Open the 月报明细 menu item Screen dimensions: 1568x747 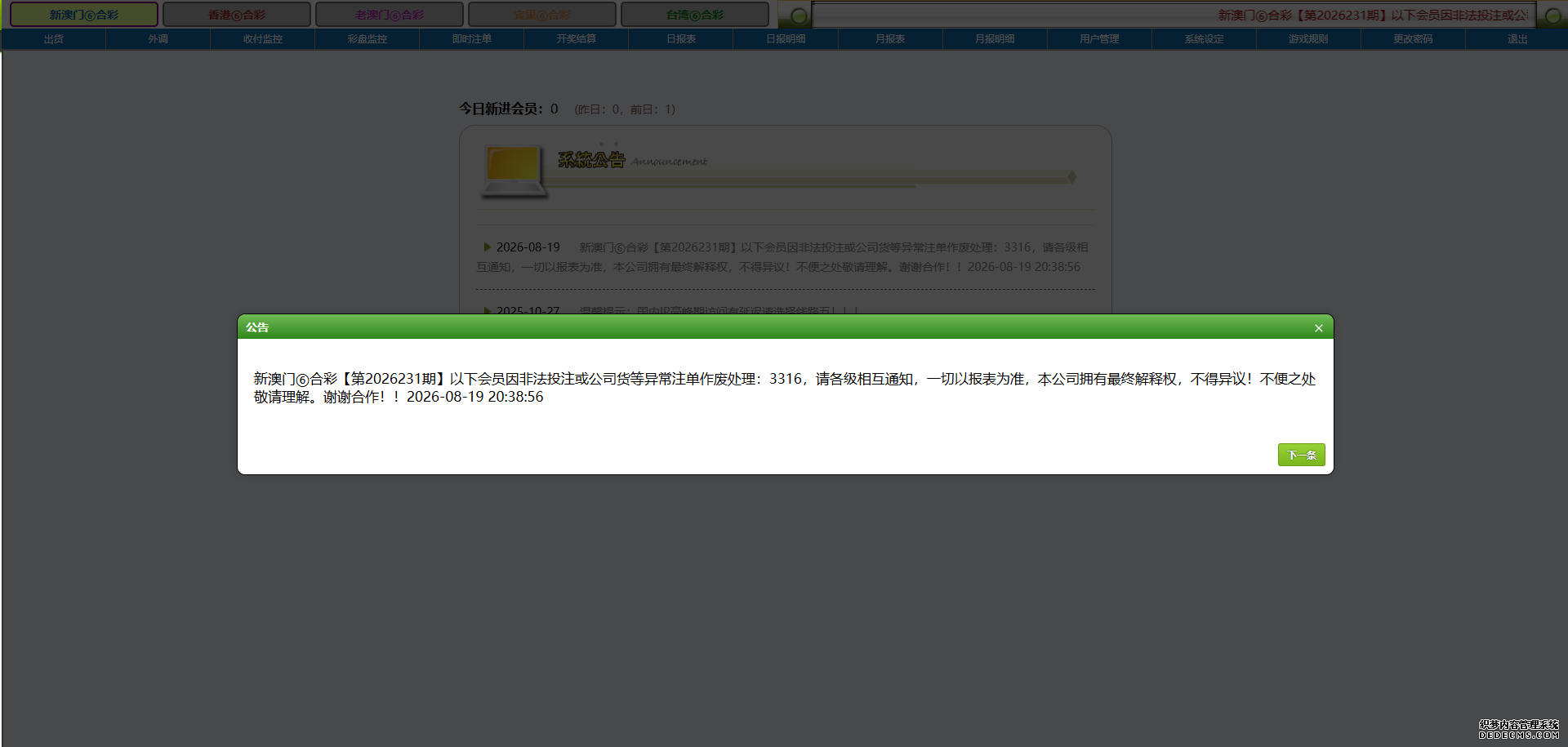[995, 39]
